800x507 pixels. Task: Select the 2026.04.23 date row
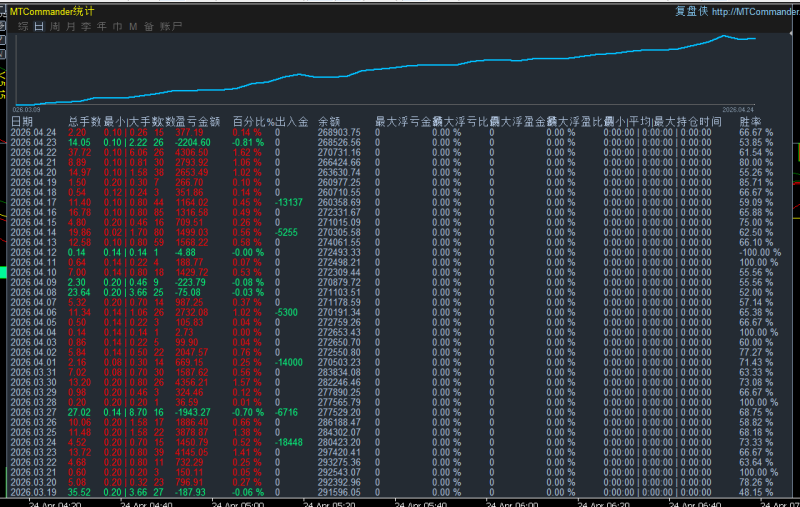(x=34, y=143)
